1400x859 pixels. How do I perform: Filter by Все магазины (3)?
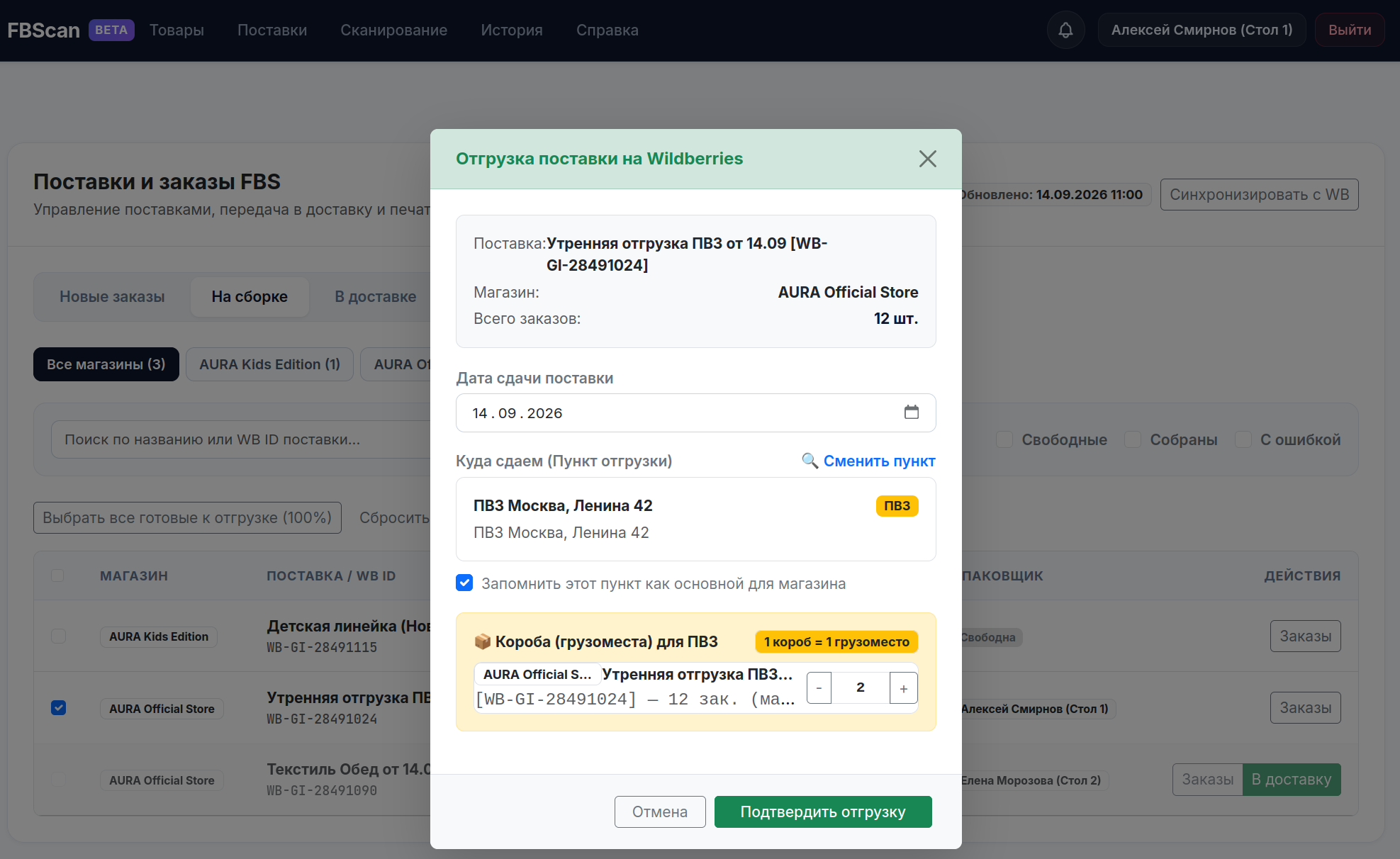(106, 364)
